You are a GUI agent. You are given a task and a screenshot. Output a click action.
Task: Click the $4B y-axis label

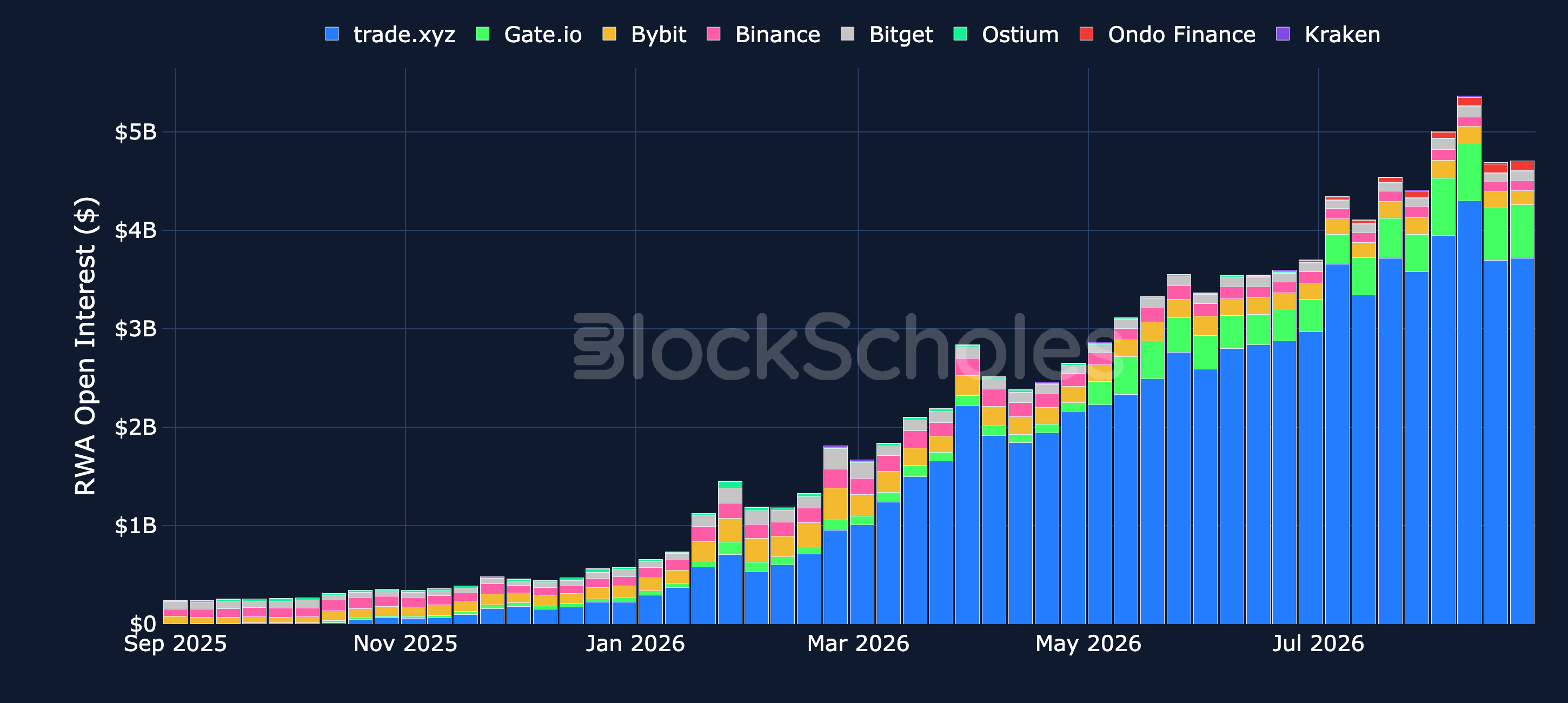click(136, 230)
